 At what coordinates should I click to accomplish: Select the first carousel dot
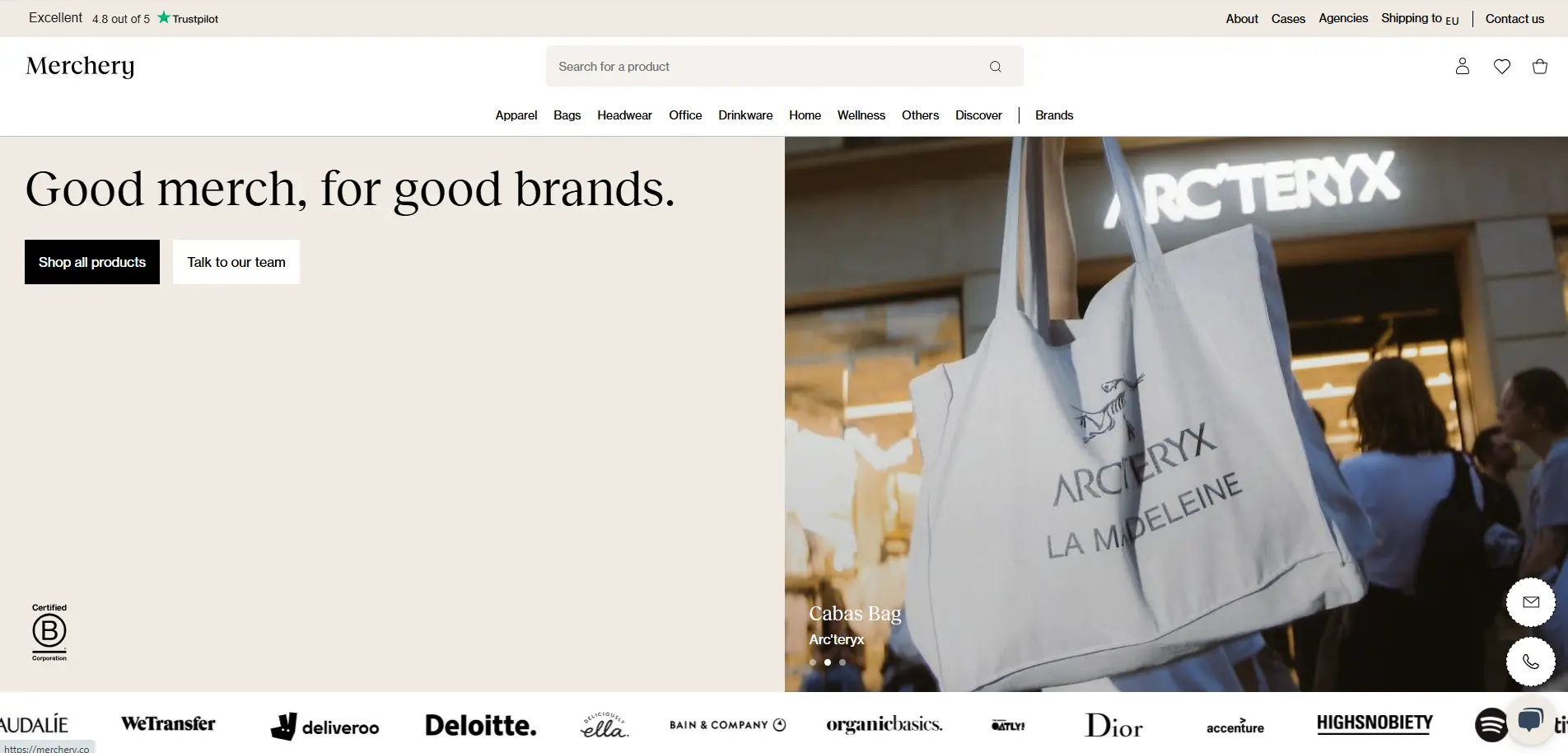(x=813, y=662)
